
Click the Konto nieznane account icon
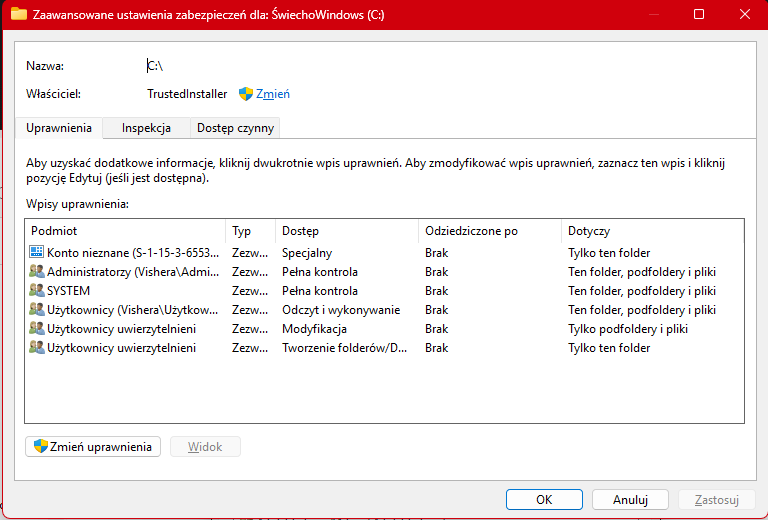[x=37, y=253]
